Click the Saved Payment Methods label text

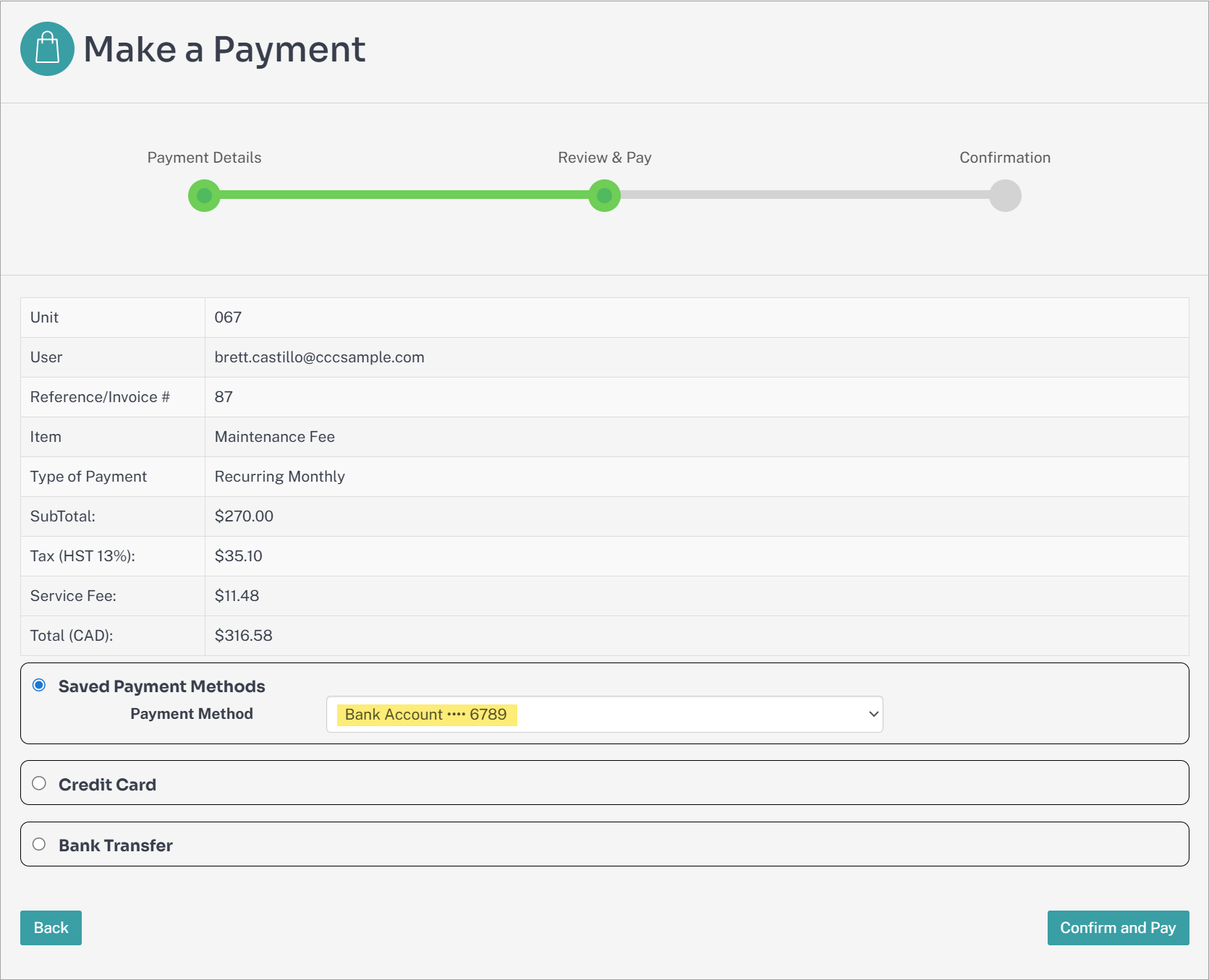point(162,686)
